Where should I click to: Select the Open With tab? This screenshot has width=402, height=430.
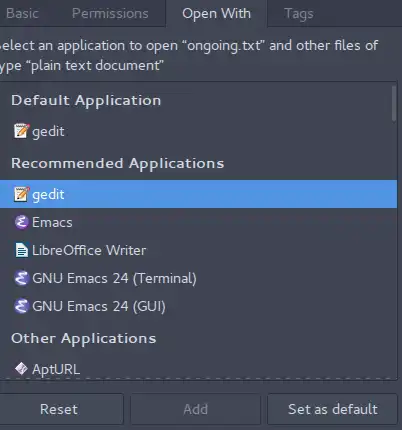(216, 13)
